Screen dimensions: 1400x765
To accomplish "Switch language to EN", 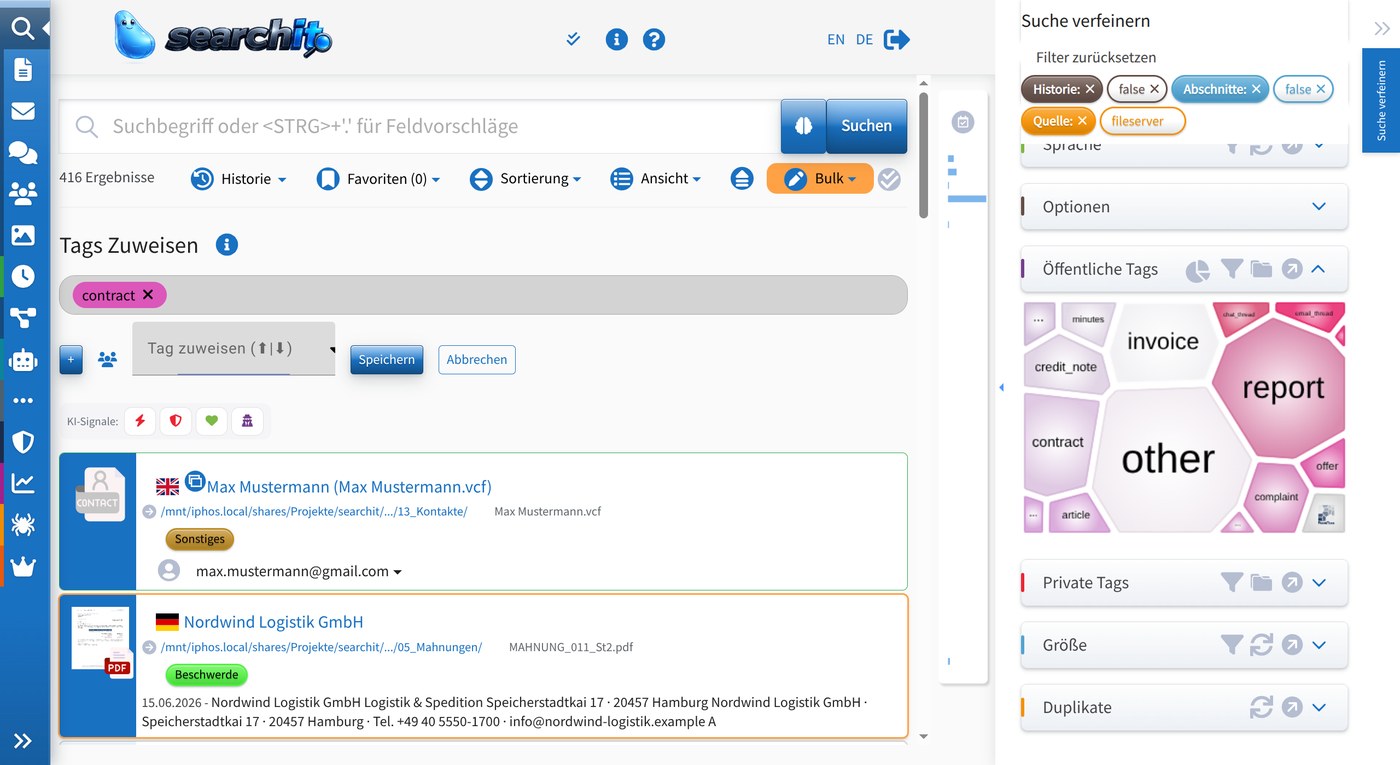I will tap(836, 40).
